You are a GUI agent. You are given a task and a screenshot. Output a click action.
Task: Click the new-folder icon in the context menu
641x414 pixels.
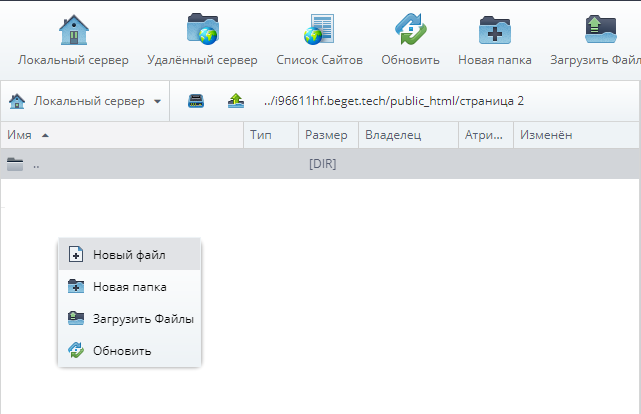coord(76,286)
